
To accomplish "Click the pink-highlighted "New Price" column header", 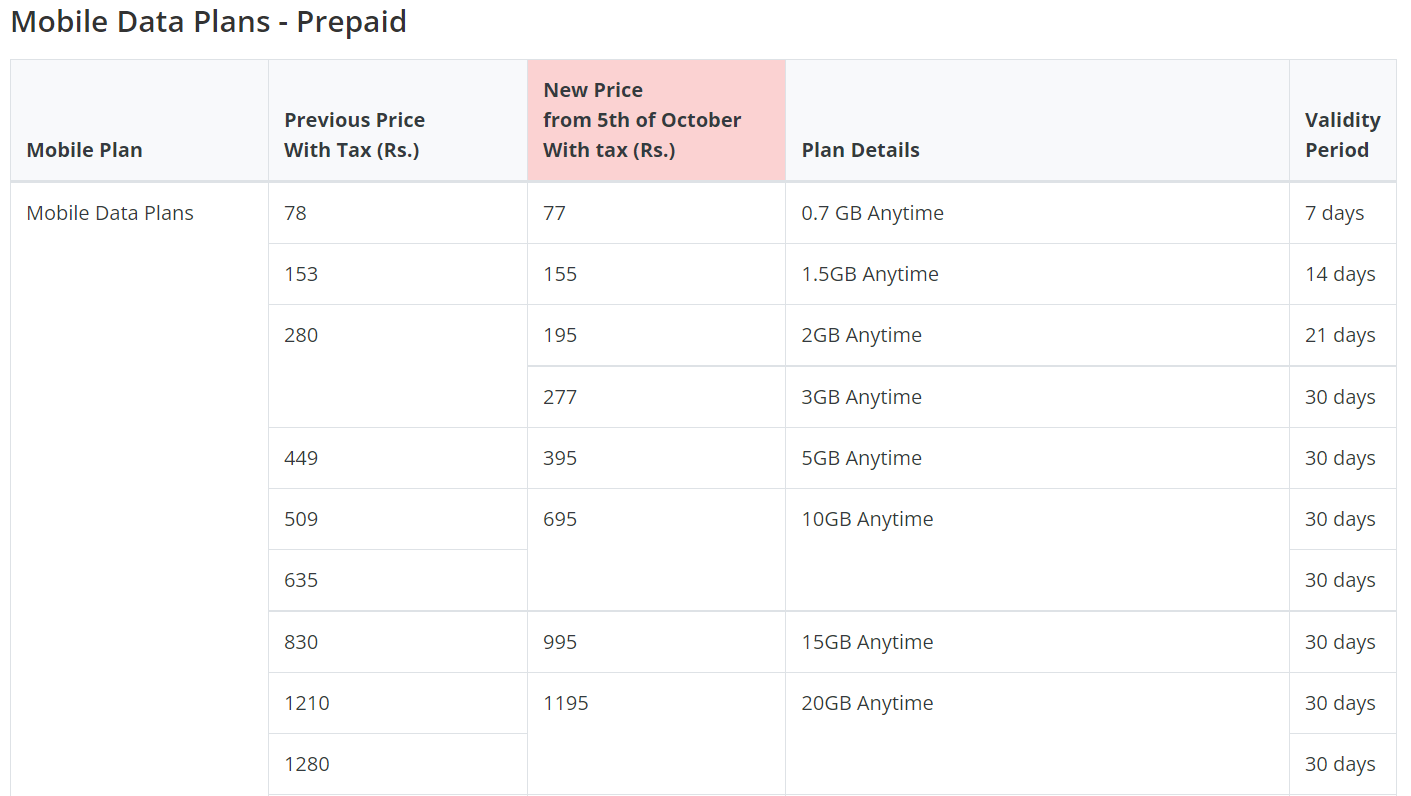I will 642,120.
